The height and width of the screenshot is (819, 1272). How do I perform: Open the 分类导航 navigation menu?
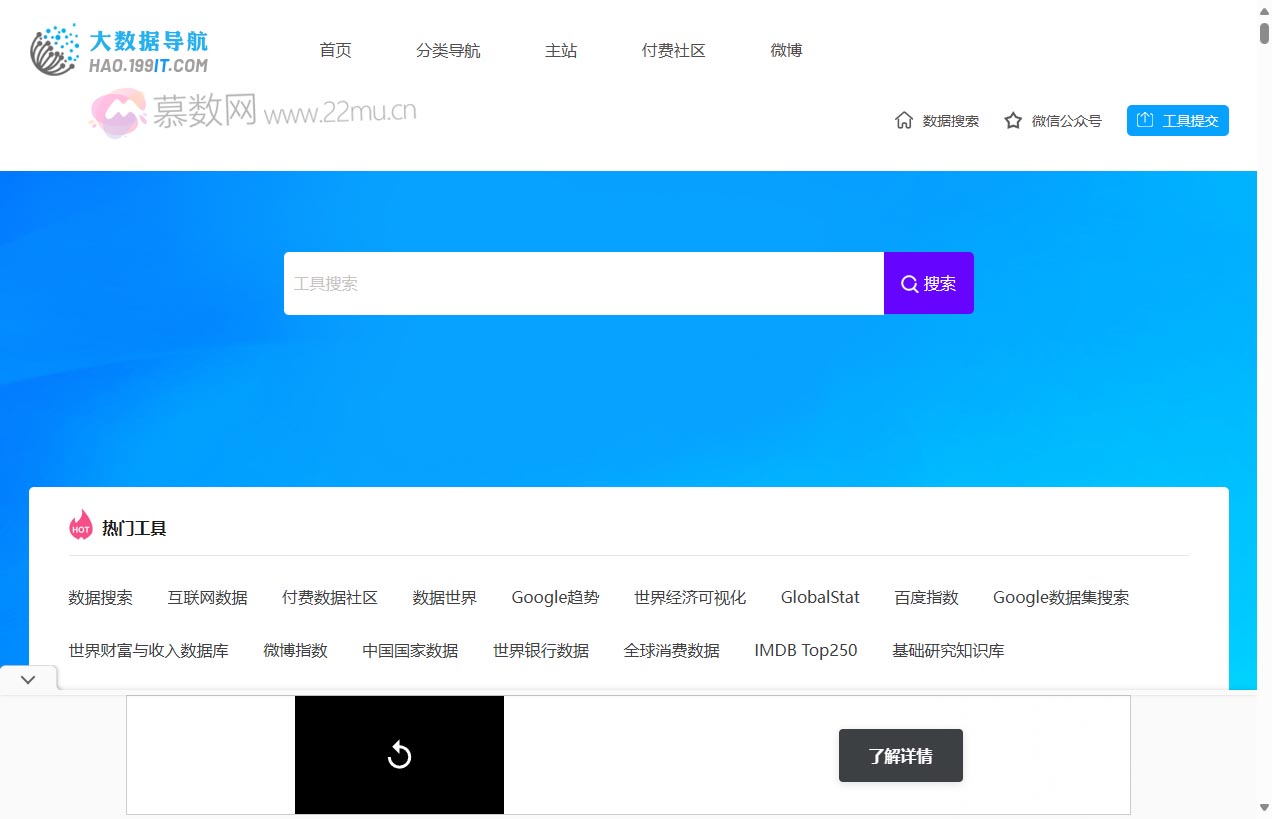click(x=448, y=50)
